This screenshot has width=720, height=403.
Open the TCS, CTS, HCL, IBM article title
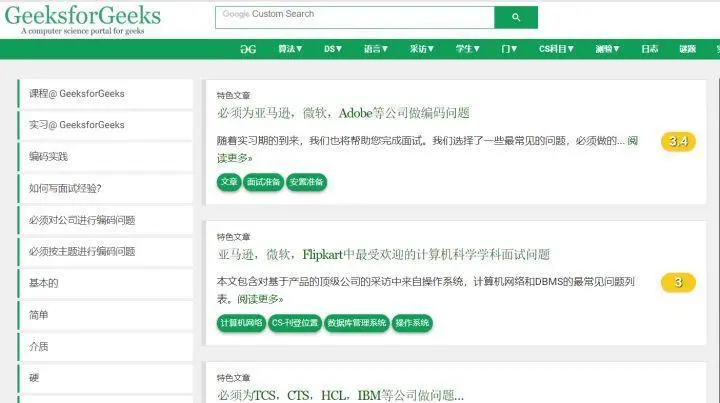coord(340,395)
